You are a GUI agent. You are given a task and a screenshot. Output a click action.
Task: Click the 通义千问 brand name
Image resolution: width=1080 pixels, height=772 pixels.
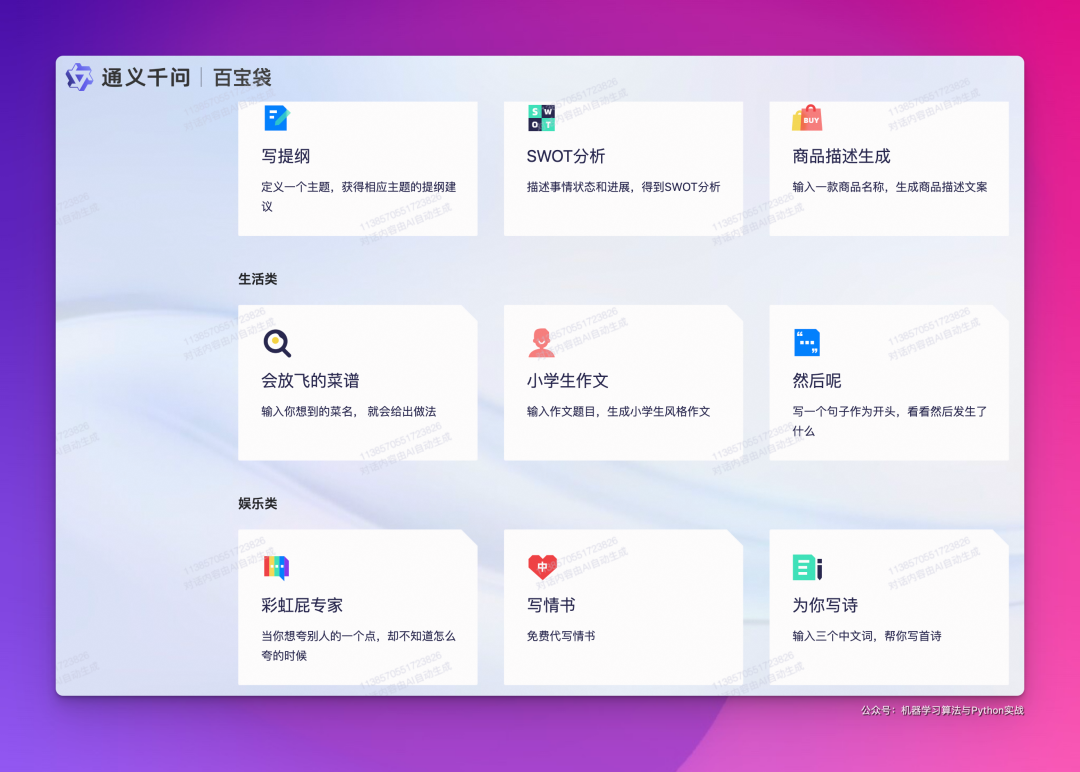(x=146, y=77)
